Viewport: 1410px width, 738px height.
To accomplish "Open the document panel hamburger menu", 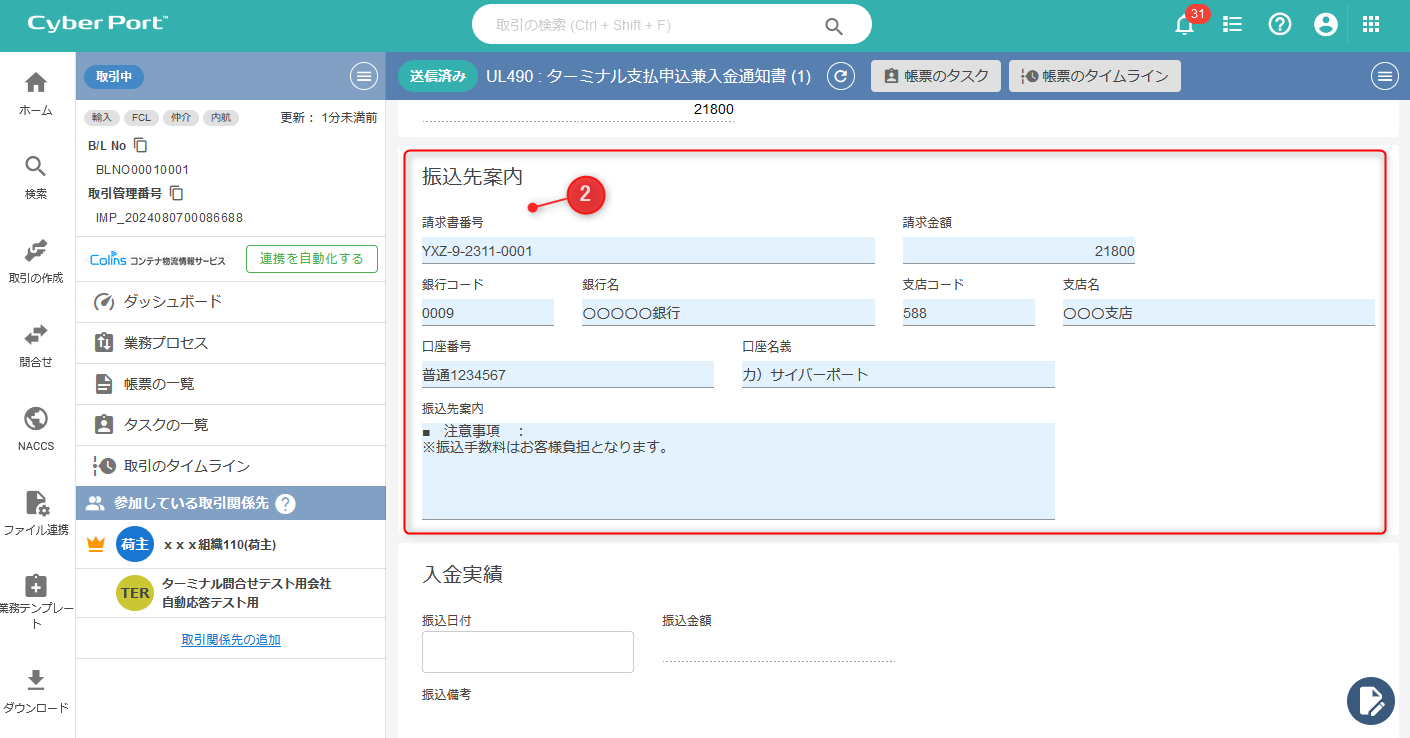I will (x=1385, y=76).
